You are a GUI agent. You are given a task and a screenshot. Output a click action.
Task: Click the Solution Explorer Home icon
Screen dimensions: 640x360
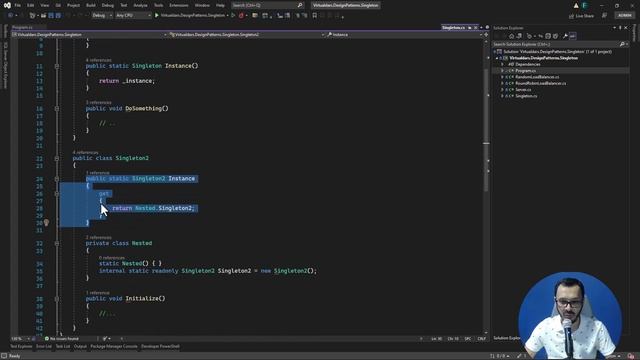pos(511,36)
